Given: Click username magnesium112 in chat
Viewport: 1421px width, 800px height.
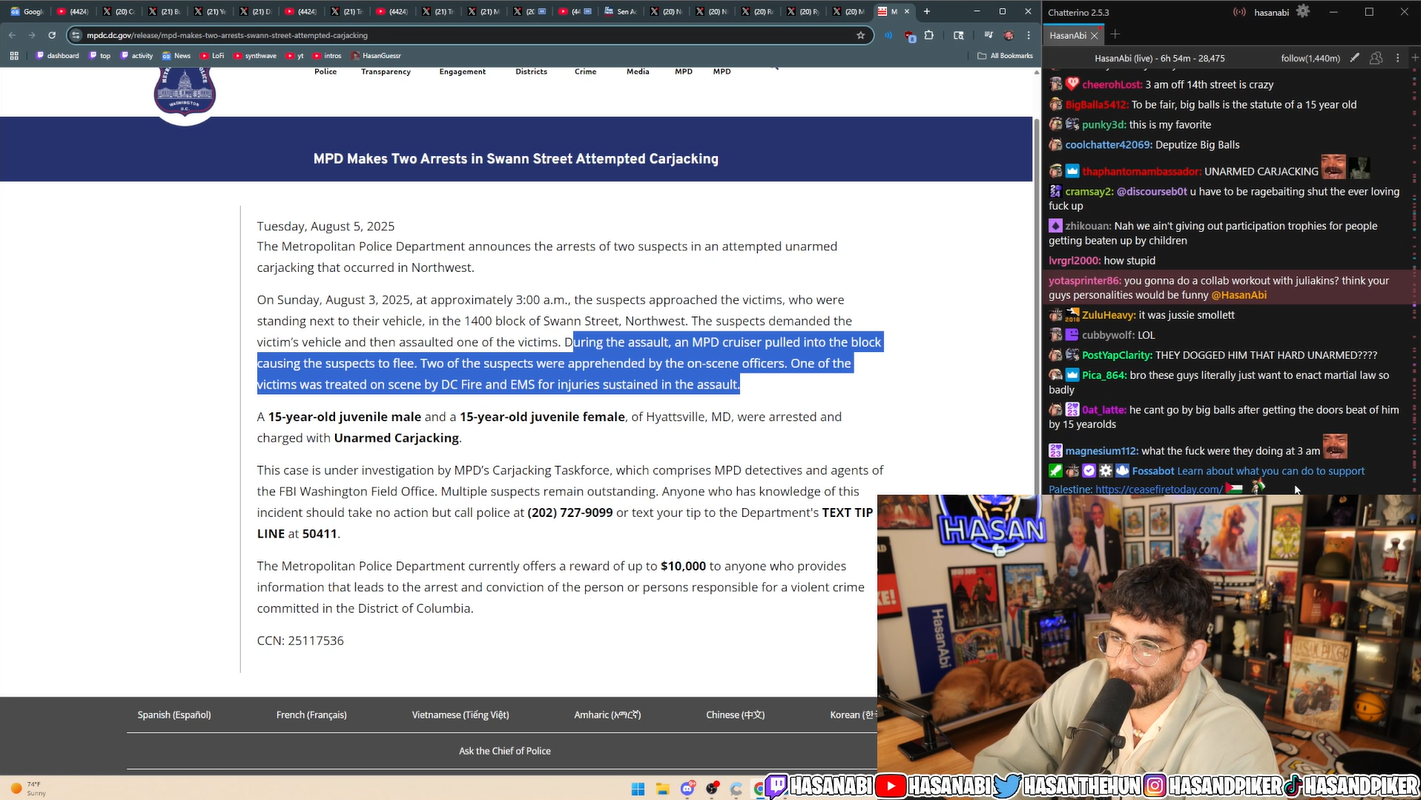Looking at the screenshot, I should coord(1101,451).
